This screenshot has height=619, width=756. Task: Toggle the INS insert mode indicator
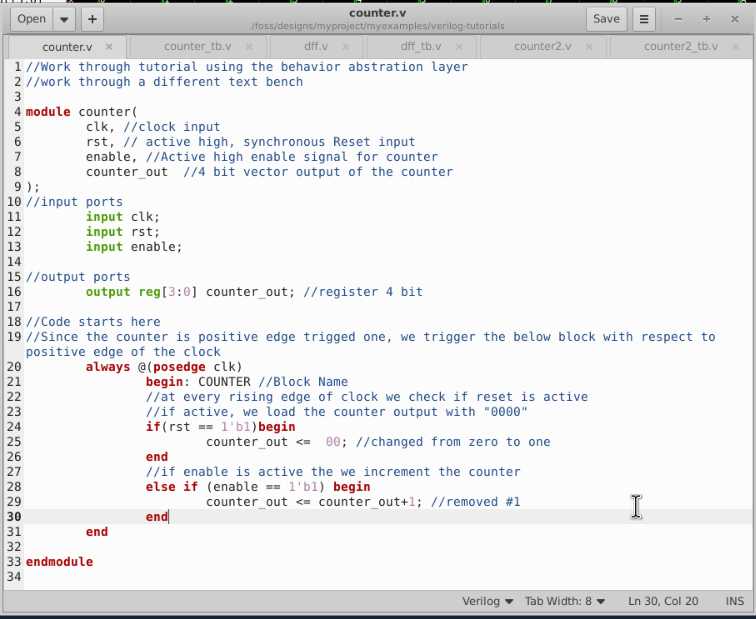click(x=734, y=601)
